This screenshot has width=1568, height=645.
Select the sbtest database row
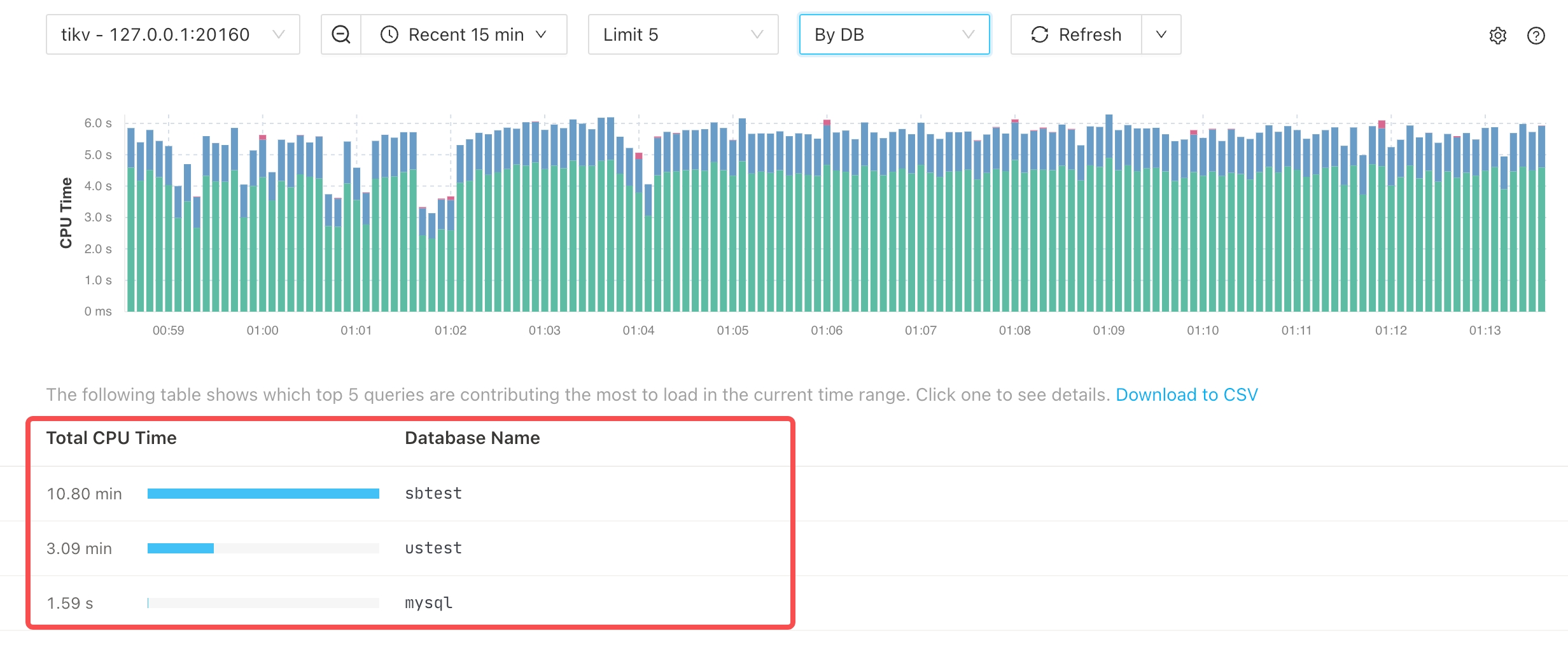[433, 494]
